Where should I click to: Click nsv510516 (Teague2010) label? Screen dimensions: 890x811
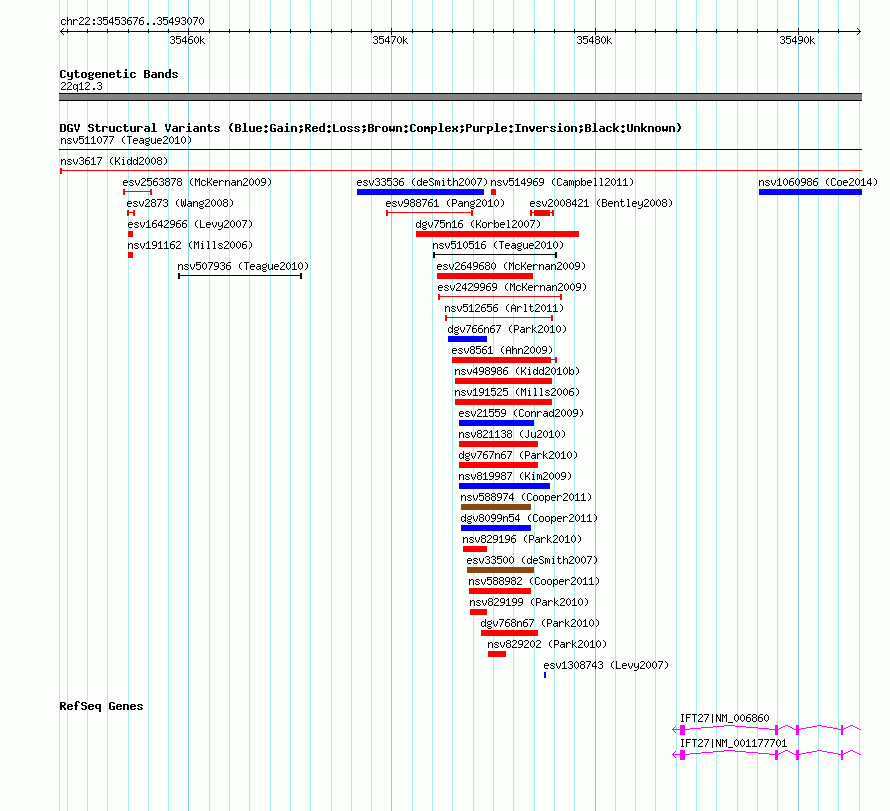click(x=498, y=245)
